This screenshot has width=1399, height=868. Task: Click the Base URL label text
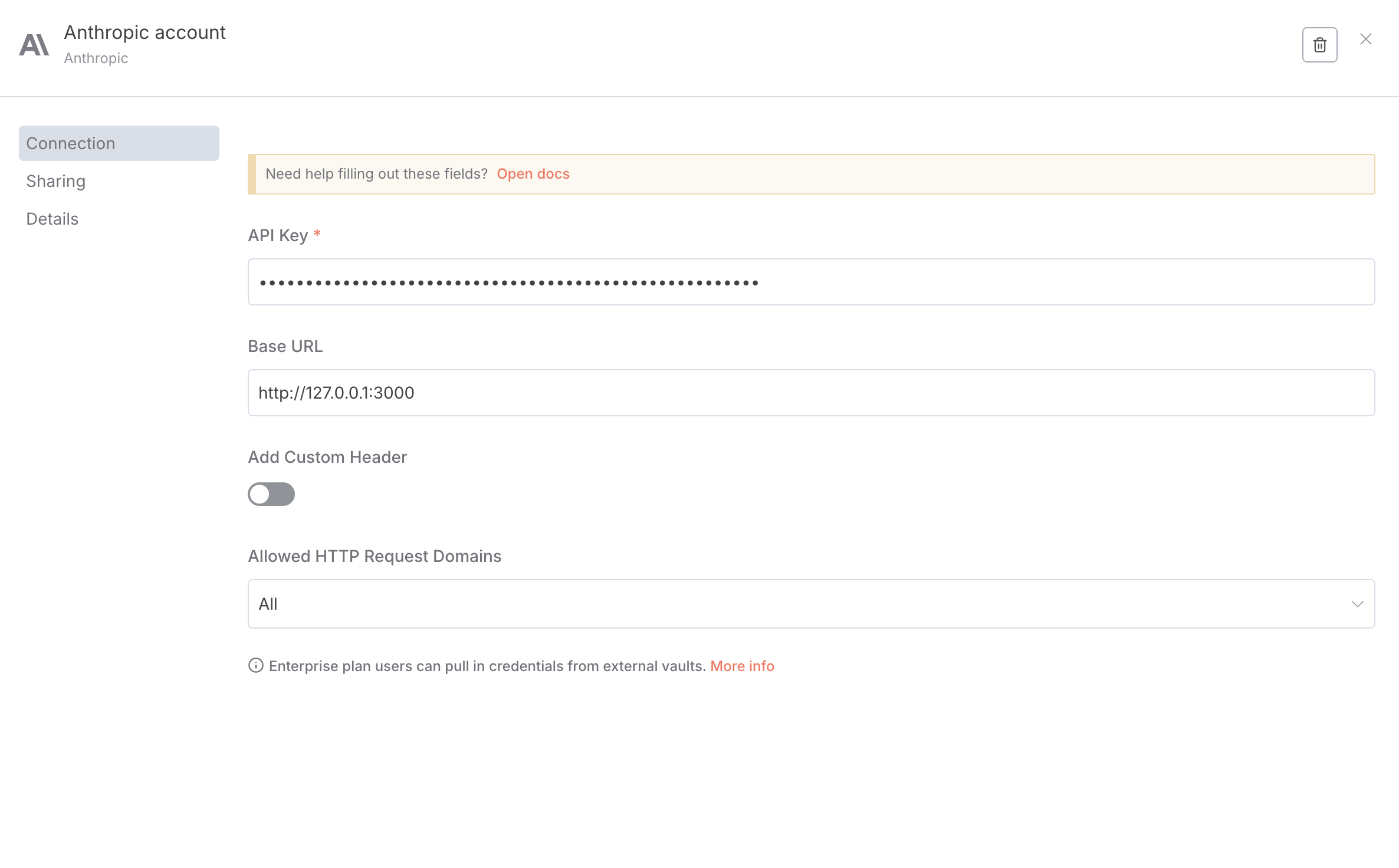pyautogui.click(x=285, y=346)
